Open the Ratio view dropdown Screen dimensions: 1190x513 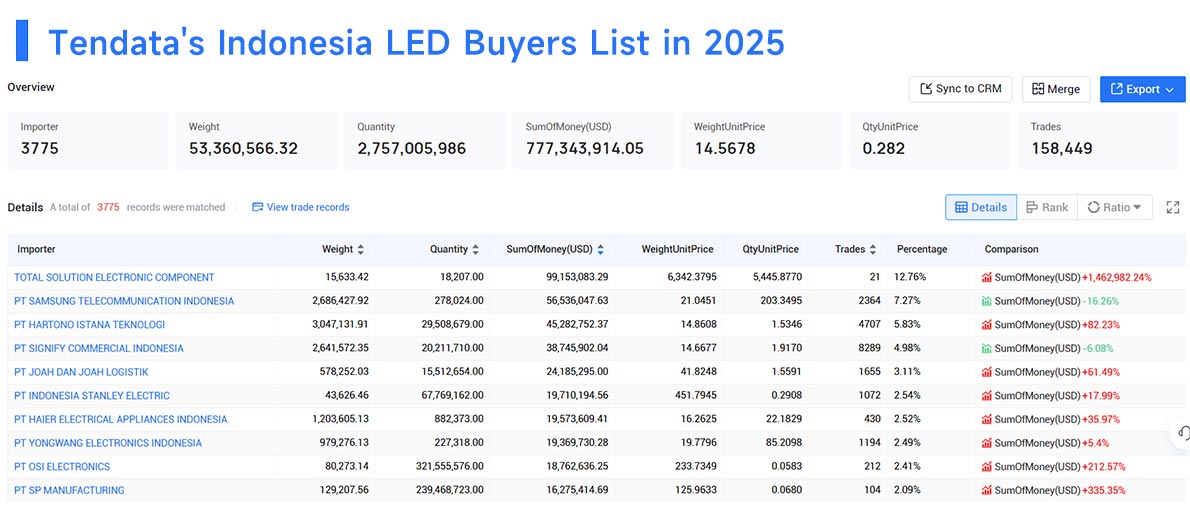[x=1114, y=207]
